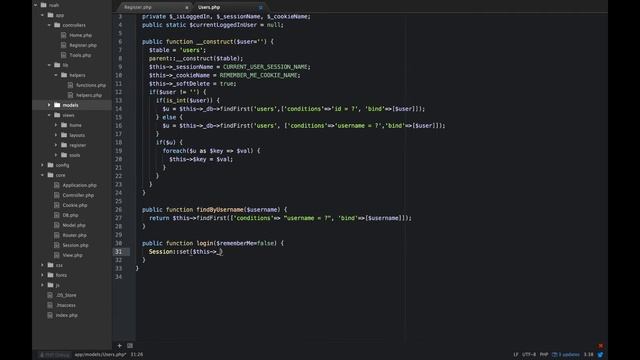The width and height of the screenshot is (640, 360).
Task: Expand the css folder
Action: coord(42,265)
